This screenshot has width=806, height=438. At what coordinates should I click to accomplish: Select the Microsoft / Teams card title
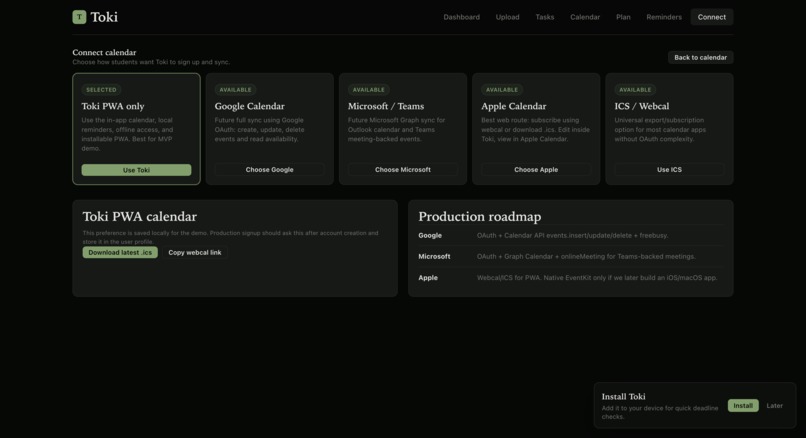pos(386,106)
